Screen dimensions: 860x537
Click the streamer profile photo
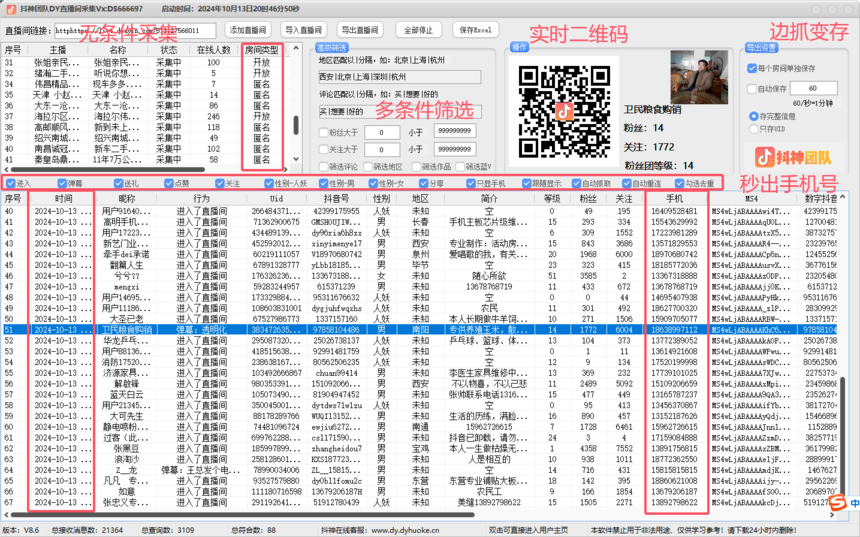(x=699, y=77)
